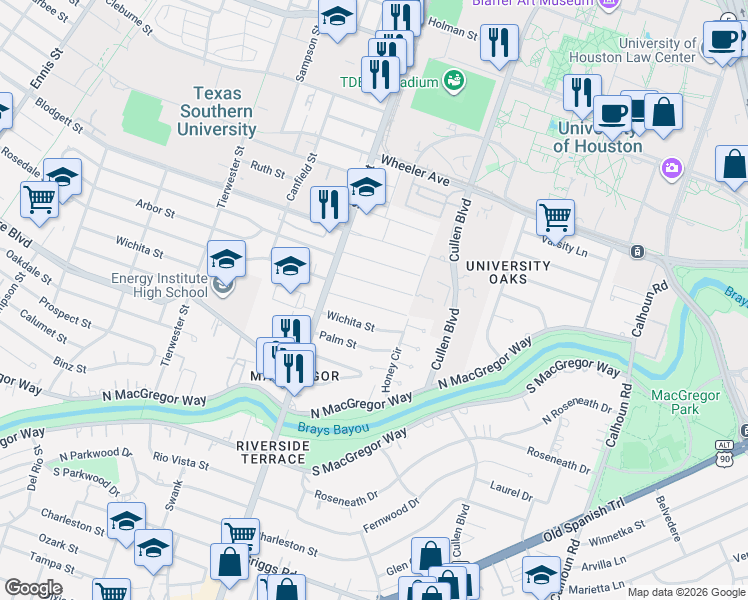
Task: Click the Varsity Ln street label
Action: coord(564,245)
